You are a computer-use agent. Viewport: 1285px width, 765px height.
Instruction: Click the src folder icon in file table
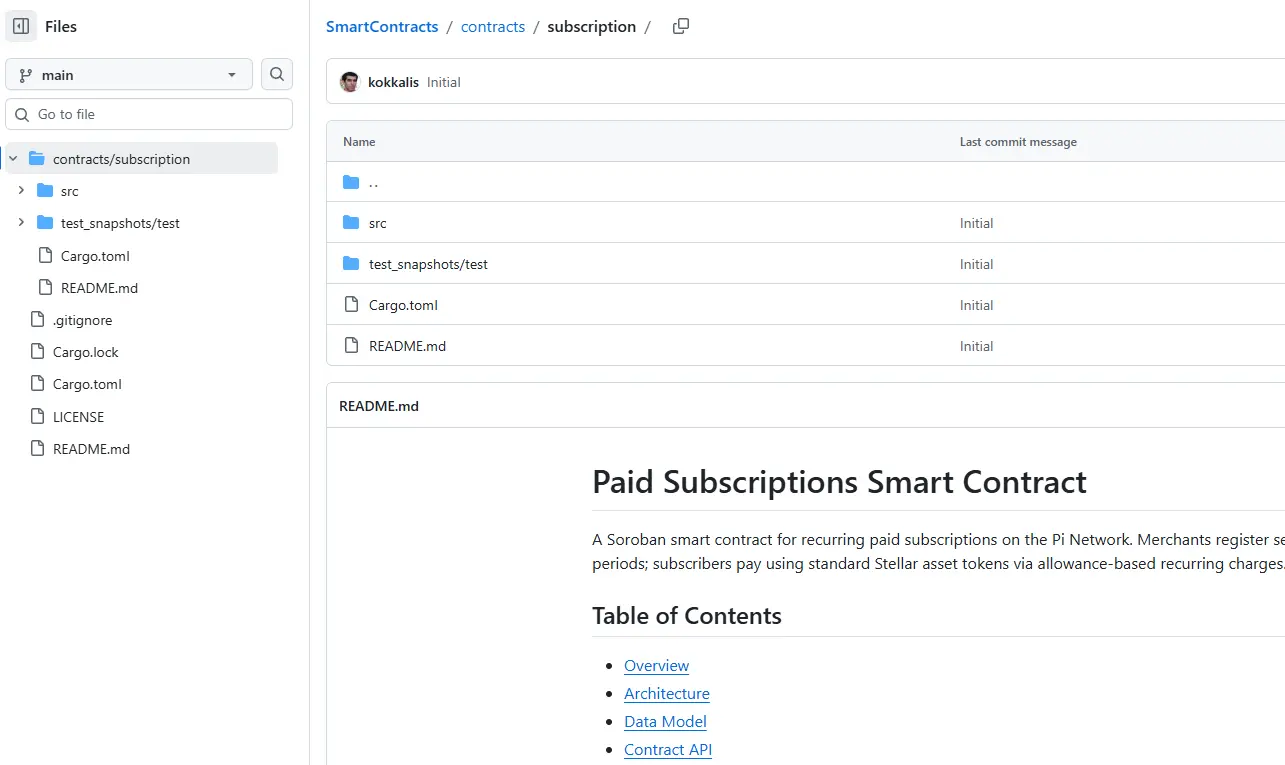[351, 223]
